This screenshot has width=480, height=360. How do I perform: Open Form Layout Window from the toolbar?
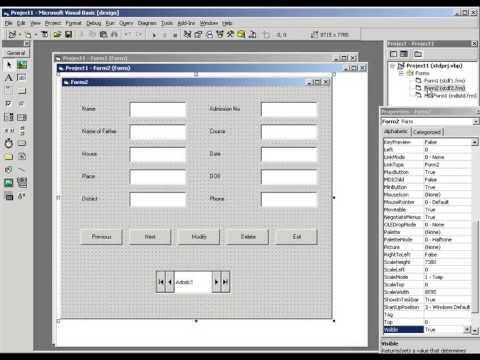209,35
